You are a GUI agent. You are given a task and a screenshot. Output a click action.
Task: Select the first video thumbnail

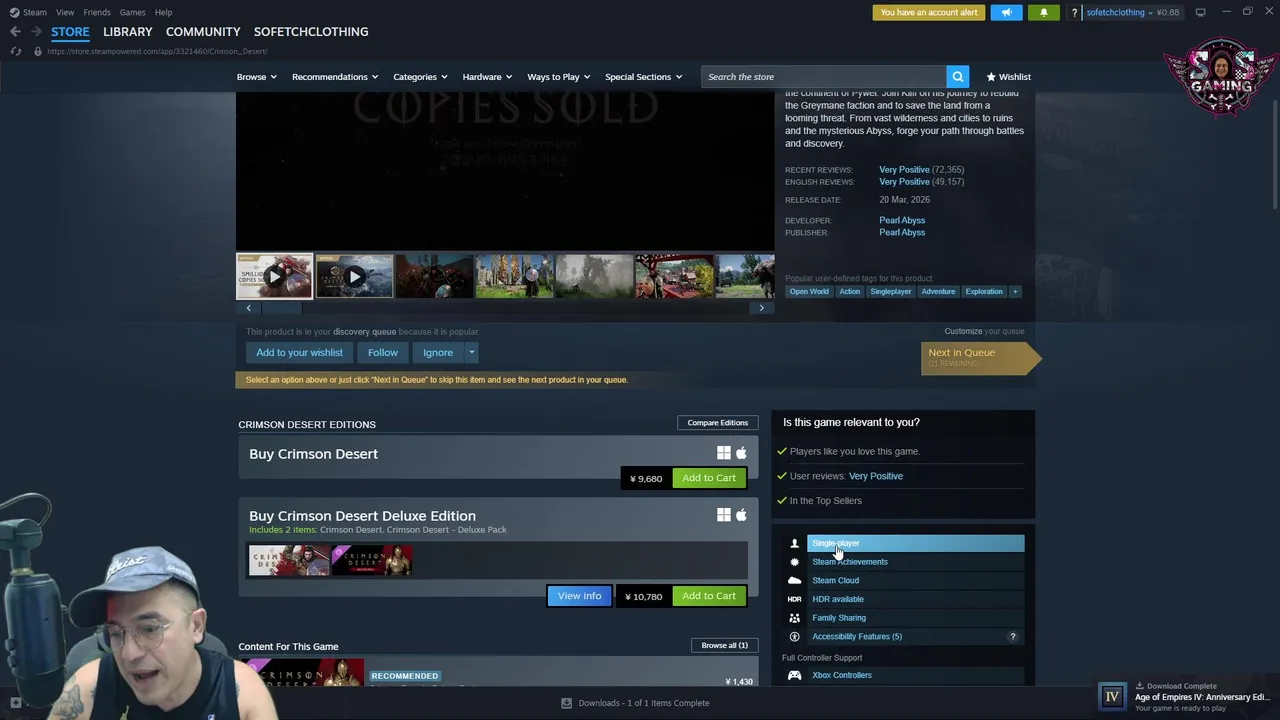pos(274,277)
